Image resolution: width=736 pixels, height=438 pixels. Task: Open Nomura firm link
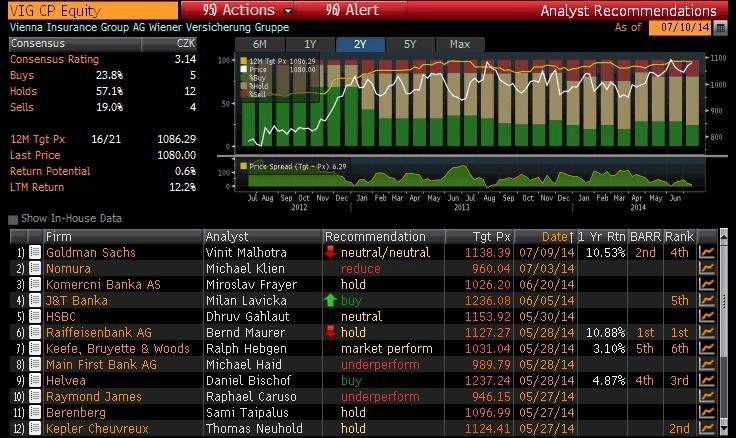coord(69,269)
